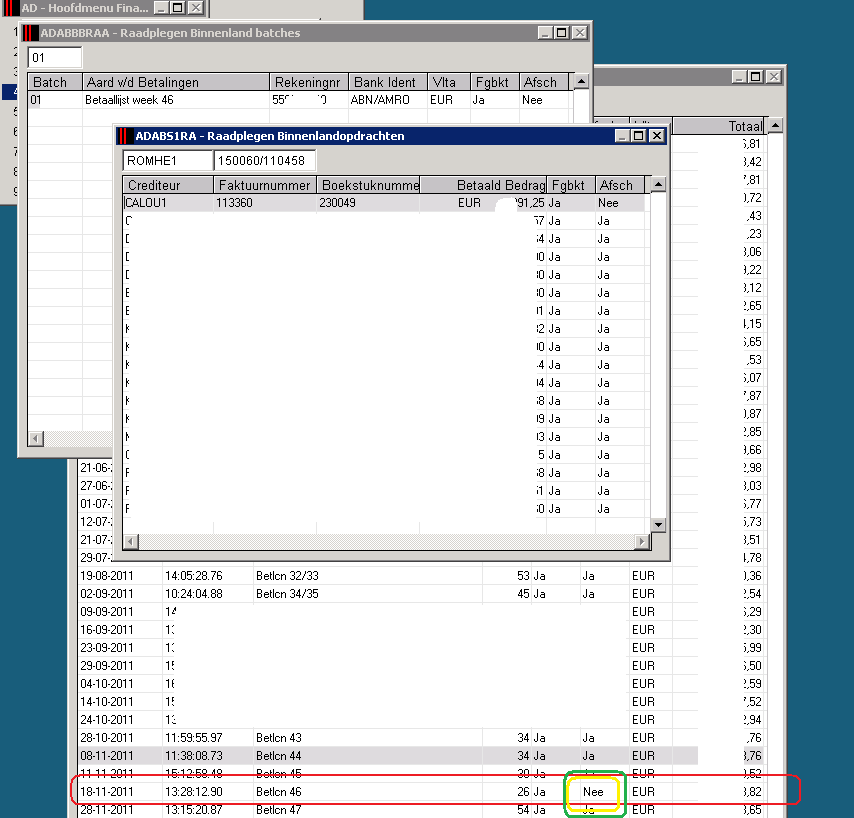The height and width of the screenshot is (818, 854).
Task: Click the ROMHE1 input field
Action: click(167, 161)
